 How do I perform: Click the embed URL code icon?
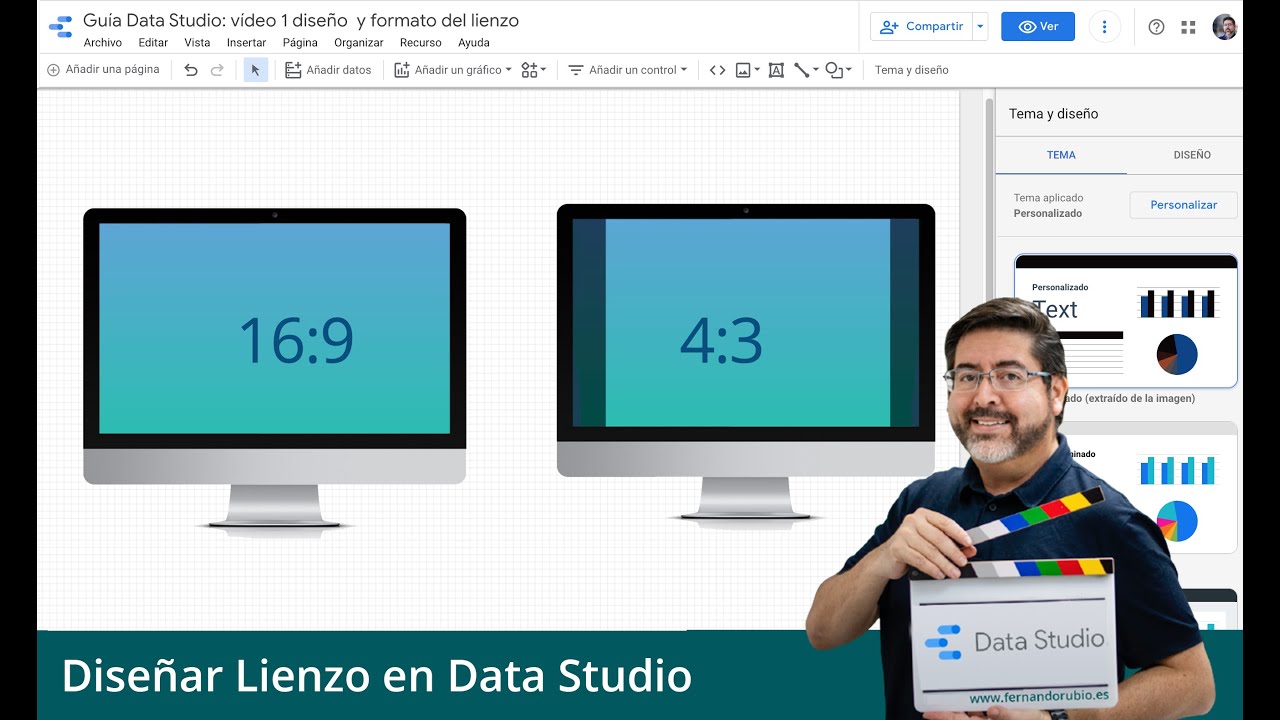click(717, 70)
